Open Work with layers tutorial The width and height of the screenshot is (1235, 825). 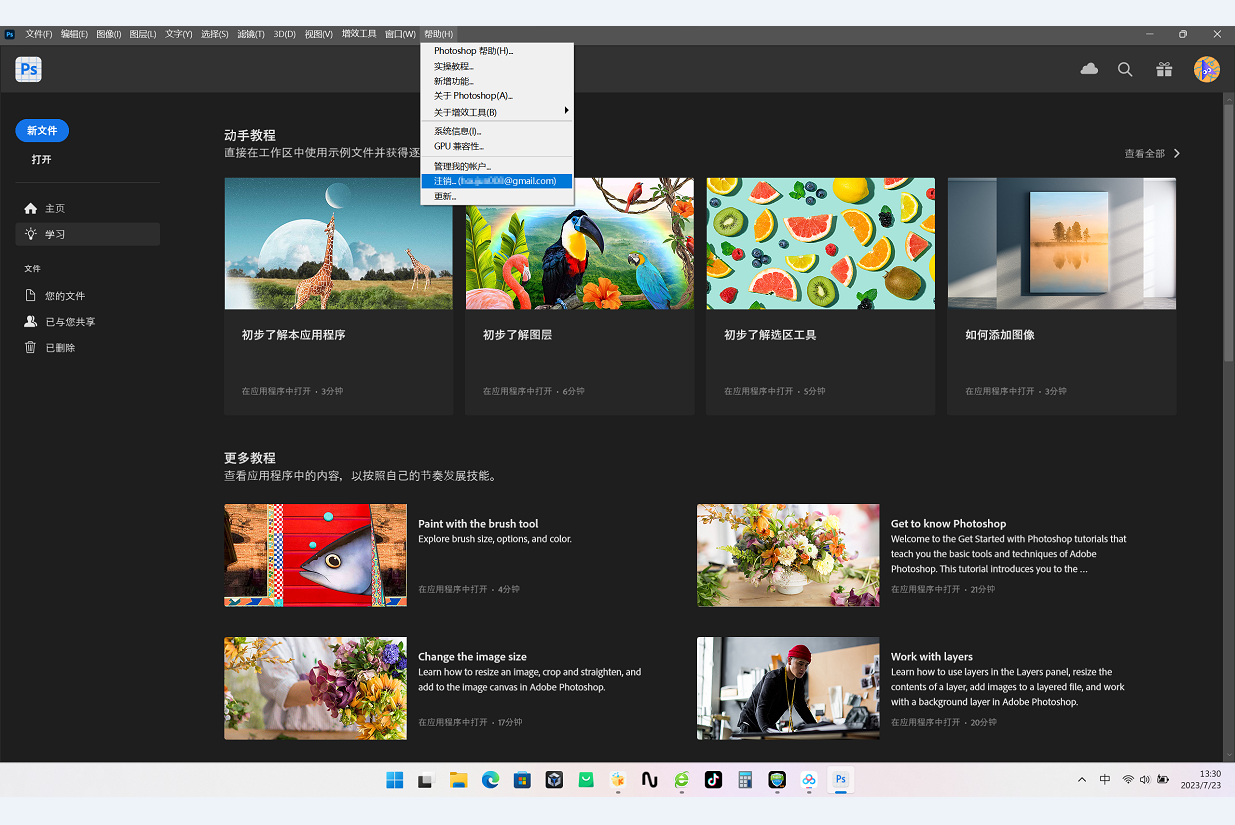(x=913, y=688)
